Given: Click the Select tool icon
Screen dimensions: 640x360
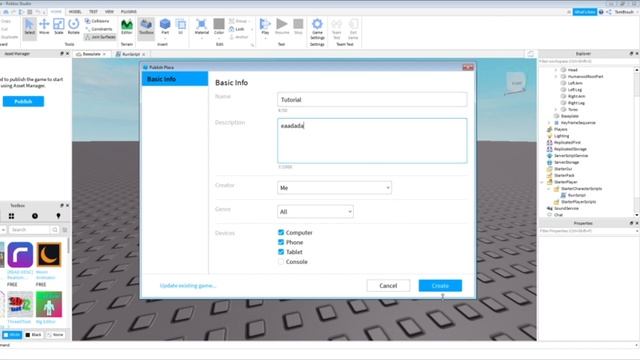Looking at the screenshot, I should tap(29, 27).
